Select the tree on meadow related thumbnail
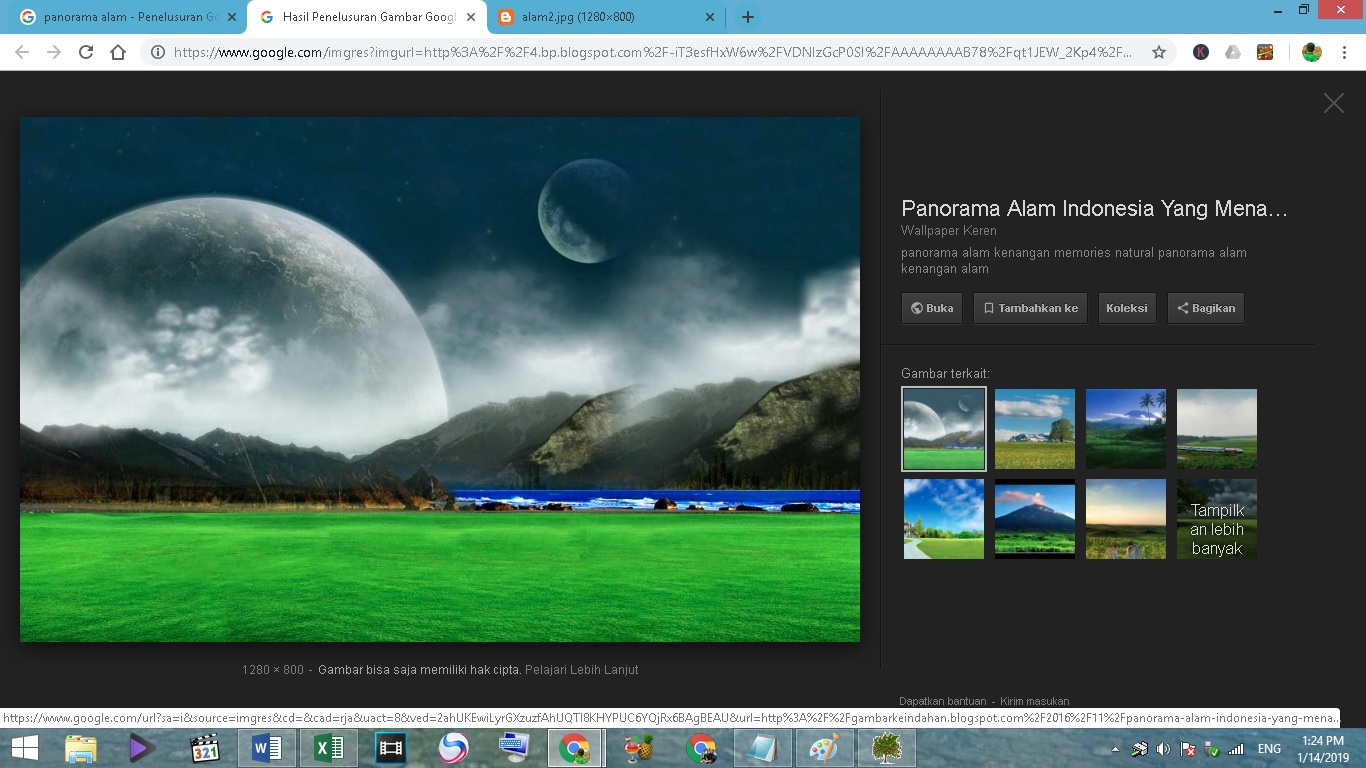 (x=1035, y=429)
